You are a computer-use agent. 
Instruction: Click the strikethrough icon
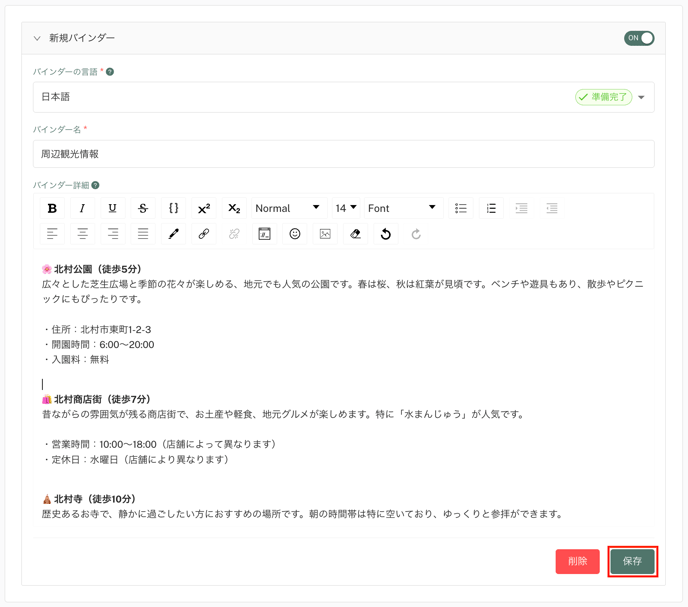coord(143,208)
